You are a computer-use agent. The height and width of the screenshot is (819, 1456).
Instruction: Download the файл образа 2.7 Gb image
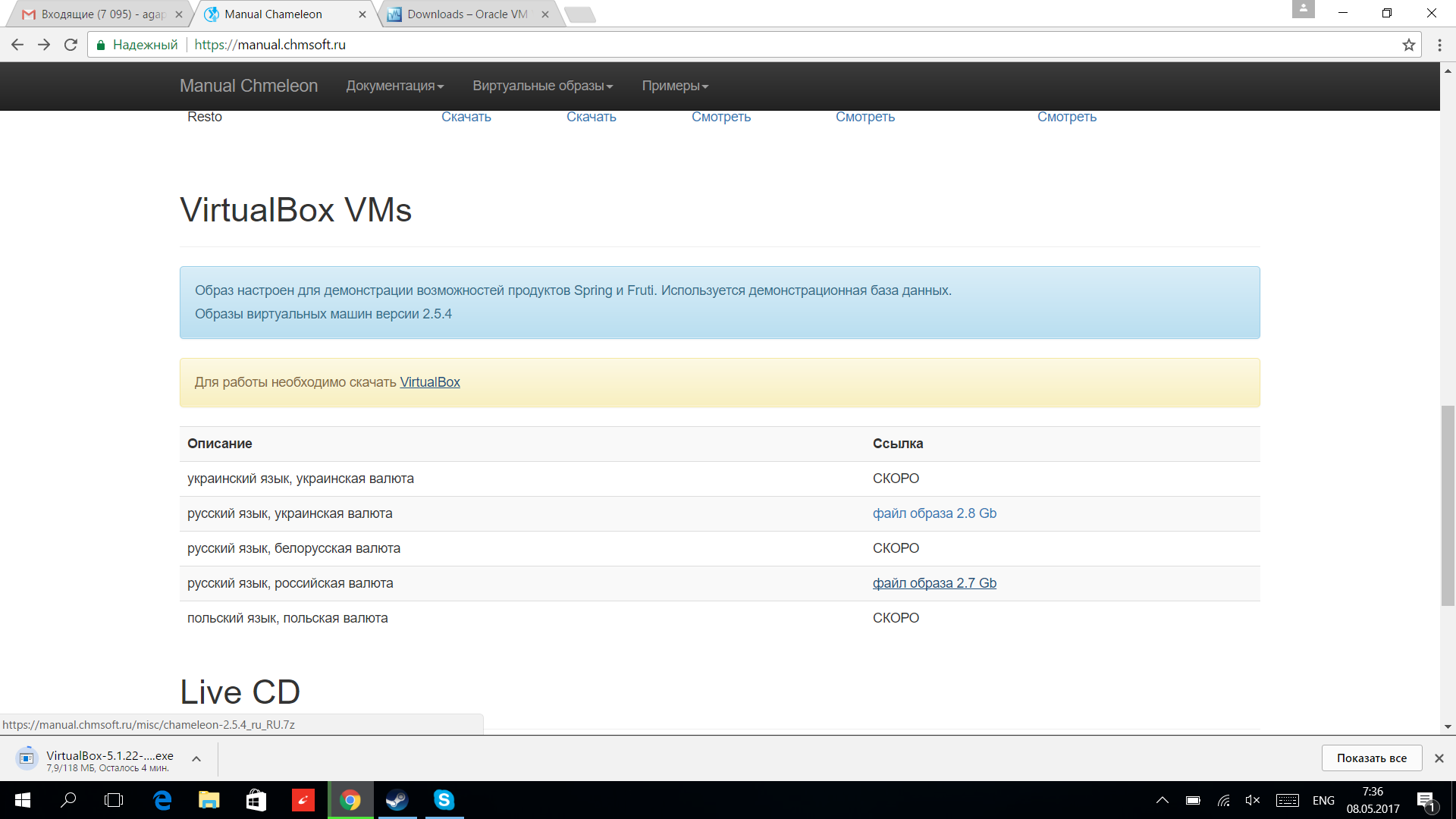[x=934, y=583]
